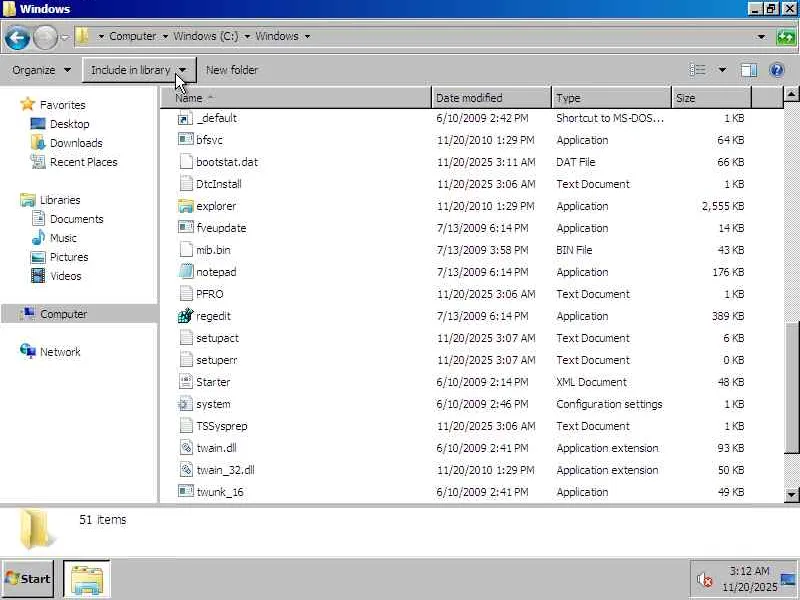The width and height of the screenshot is (800, 600).
Task: Click the Windows (C:) breadcrumb
Action: (206, 36)
